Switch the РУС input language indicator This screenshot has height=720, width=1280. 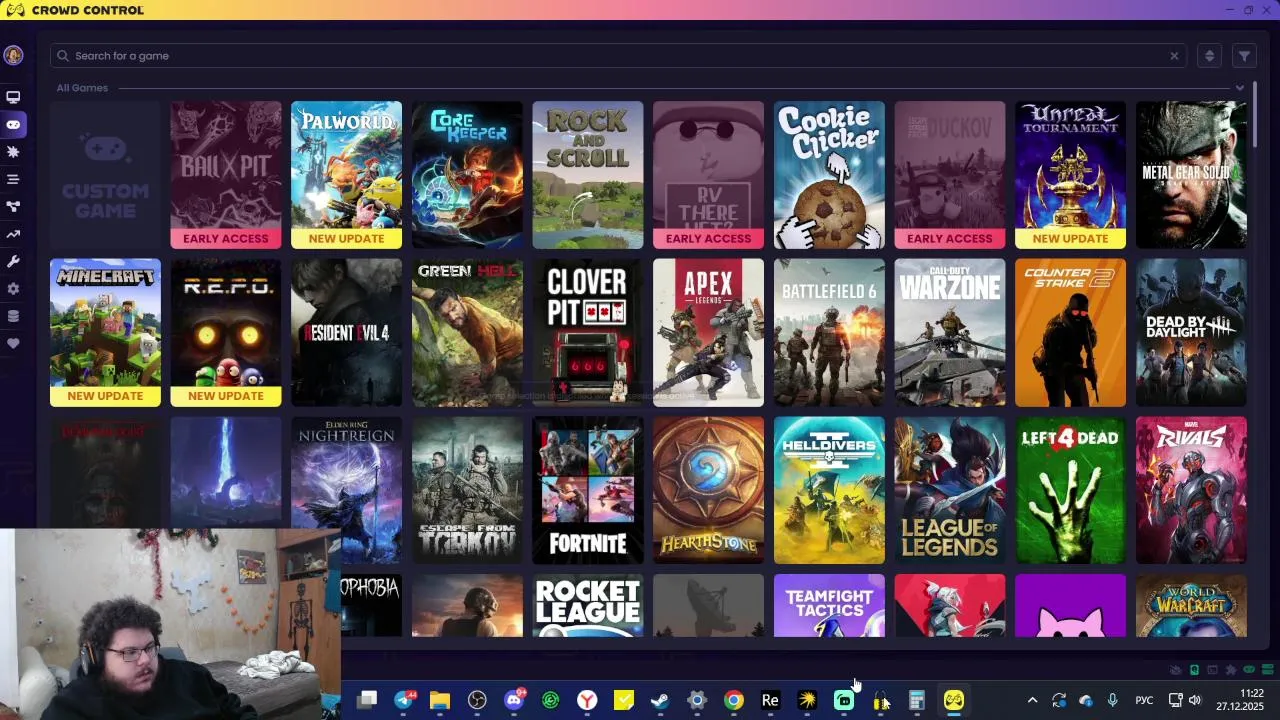point(1144,701)
